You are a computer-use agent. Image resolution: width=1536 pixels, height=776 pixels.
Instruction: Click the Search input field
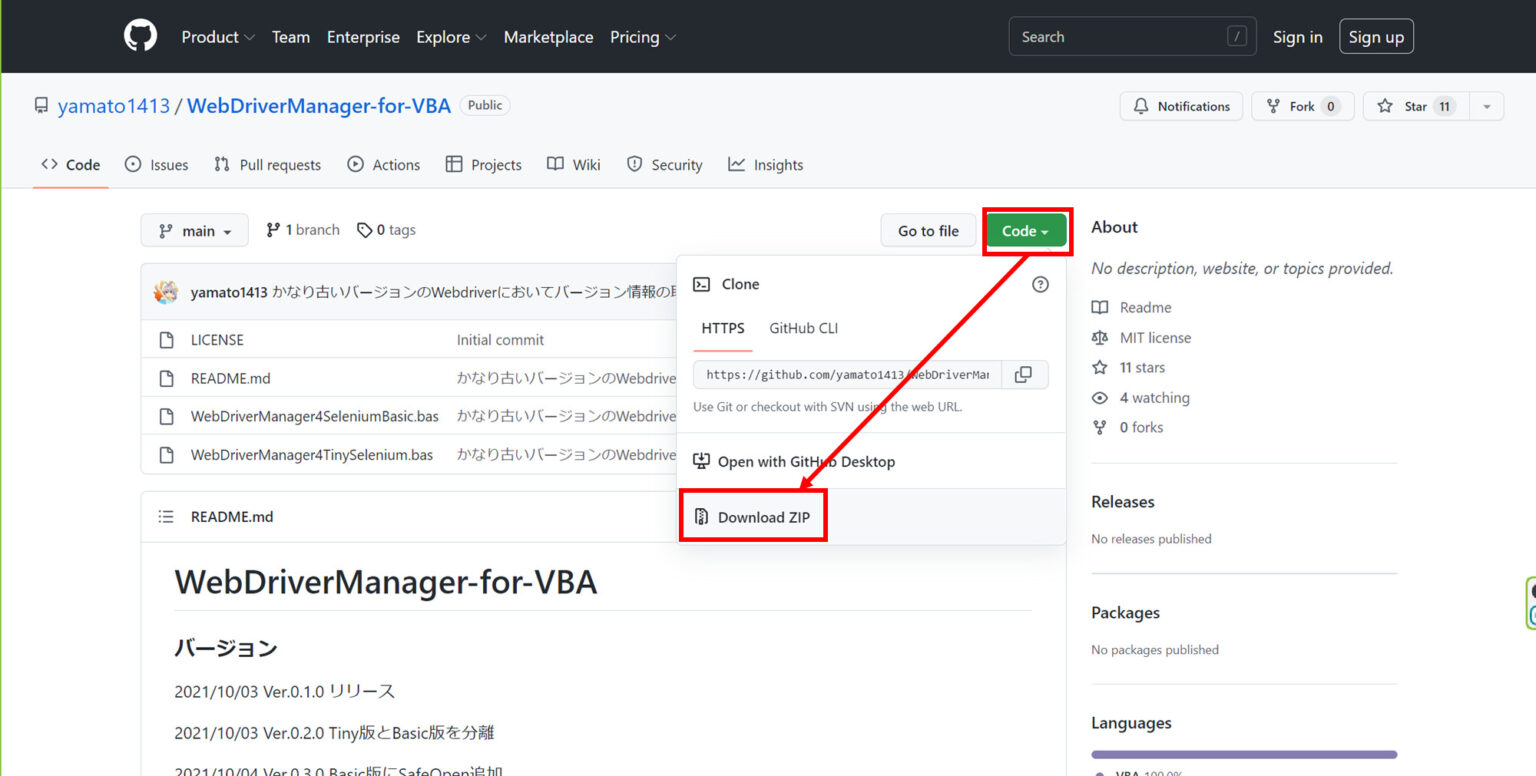(x=1120, y=37)
